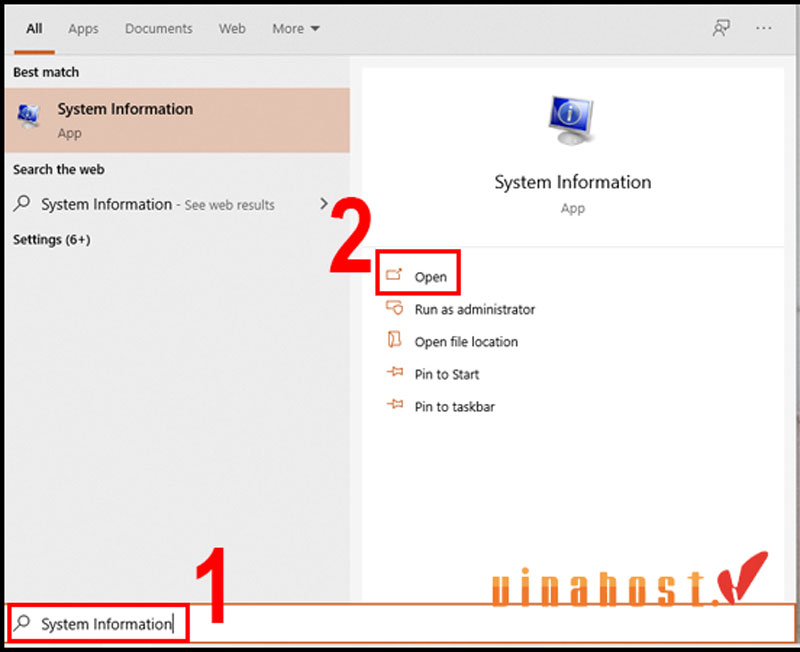Click System Information title in preview pane
Screen dimensions: 800x652
pyautogui.click(x=572, y=183)
